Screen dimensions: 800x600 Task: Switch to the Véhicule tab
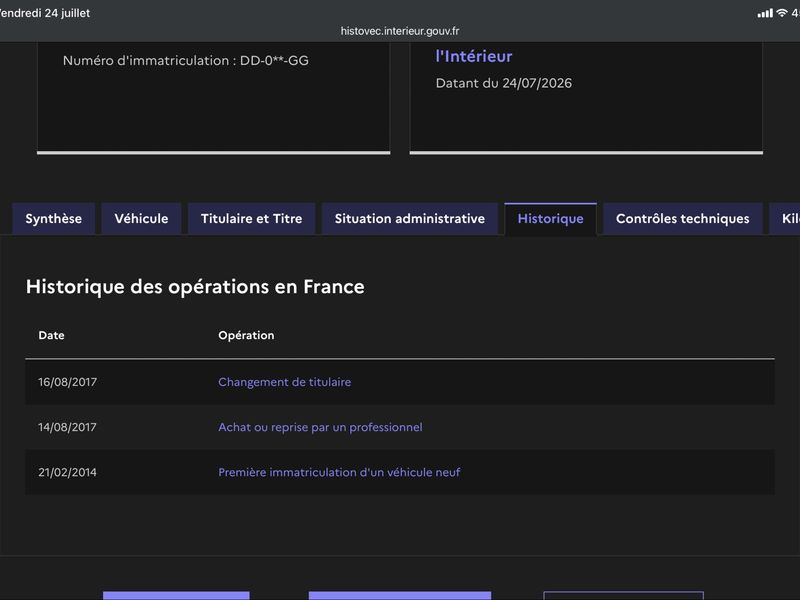141,219
